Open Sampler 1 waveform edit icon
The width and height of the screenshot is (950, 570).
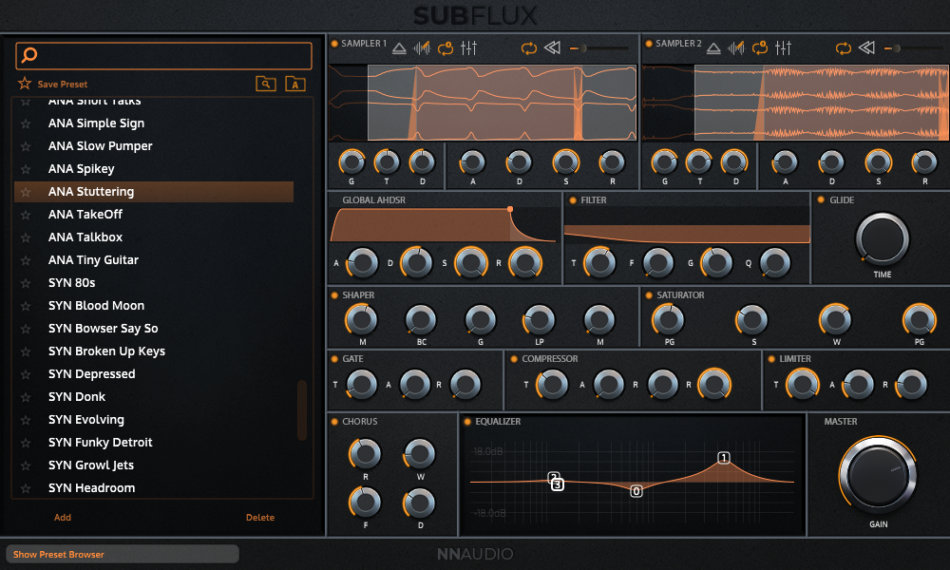422,48
